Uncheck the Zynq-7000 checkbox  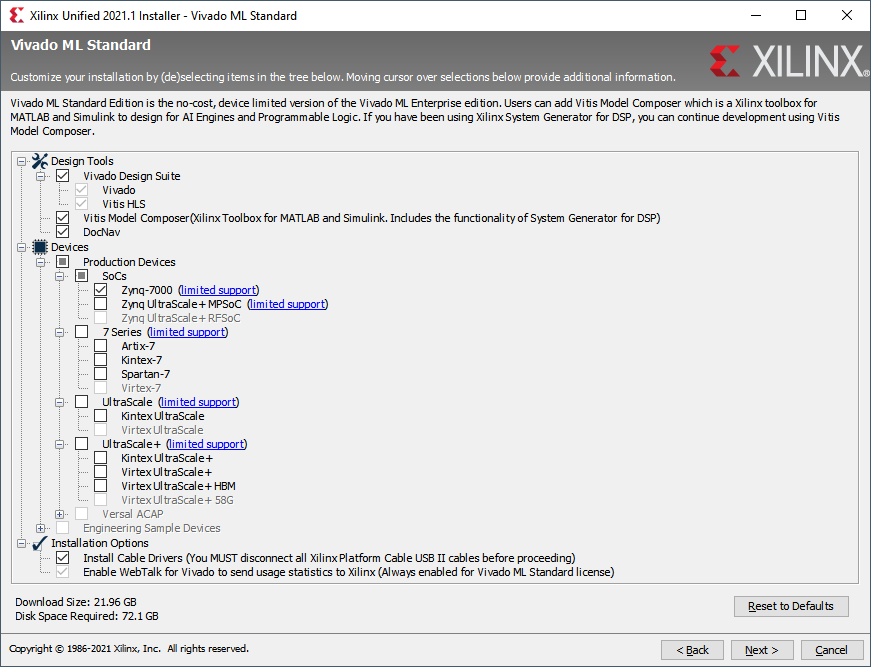click(x=101, y=290)
